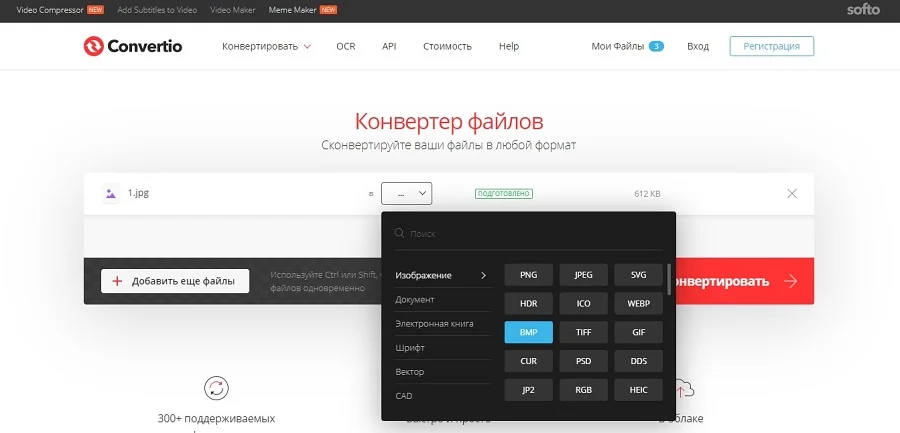Open OCR page
This screenshot has width=900, height=433.
(x=346, y=47)
